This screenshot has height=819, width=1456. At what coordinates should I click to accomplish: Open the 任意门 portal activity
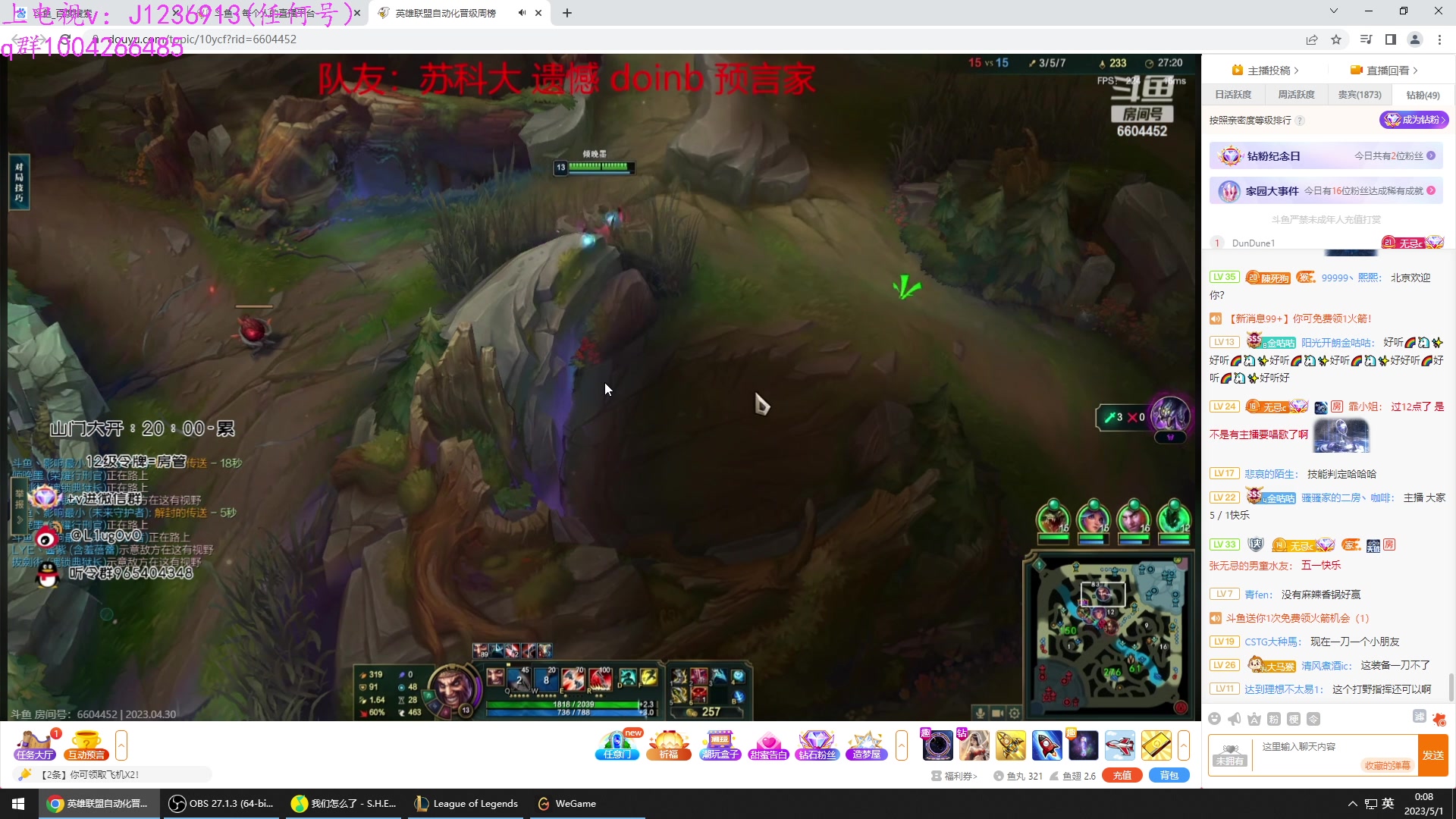(618, 745)
